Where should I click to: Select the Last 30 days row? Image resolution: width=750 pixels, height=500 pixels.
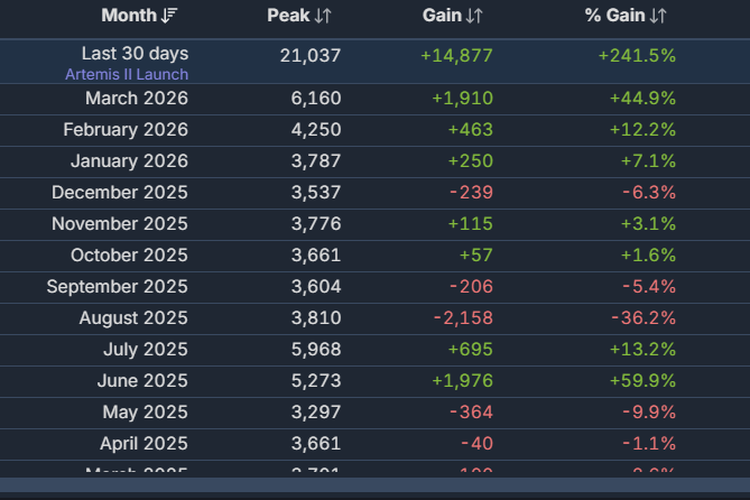375,62
